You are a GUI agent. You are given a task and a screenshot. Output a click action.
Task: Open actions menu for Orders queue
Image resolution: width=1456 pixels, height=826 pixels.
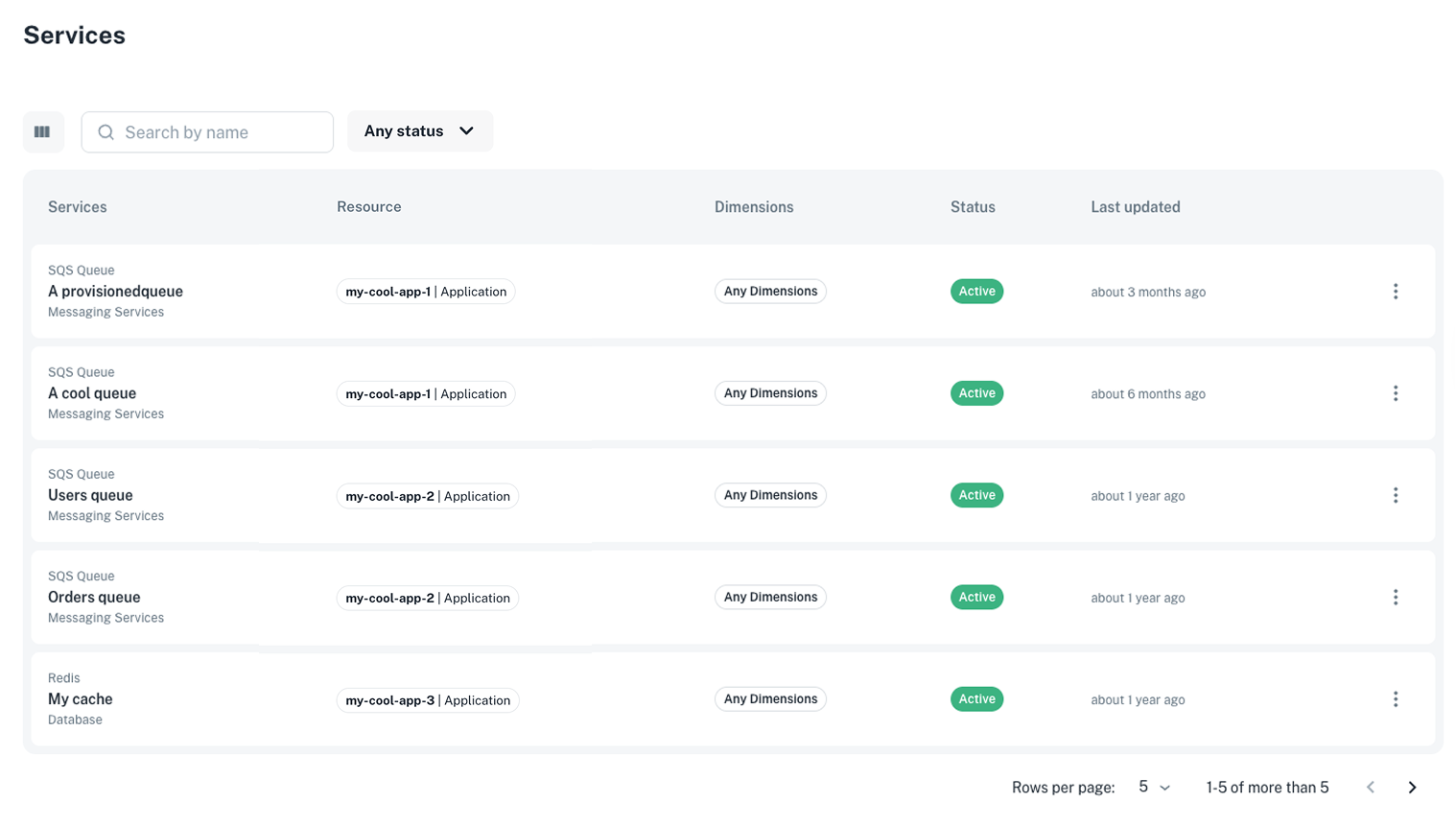[x=1396, y=597]
